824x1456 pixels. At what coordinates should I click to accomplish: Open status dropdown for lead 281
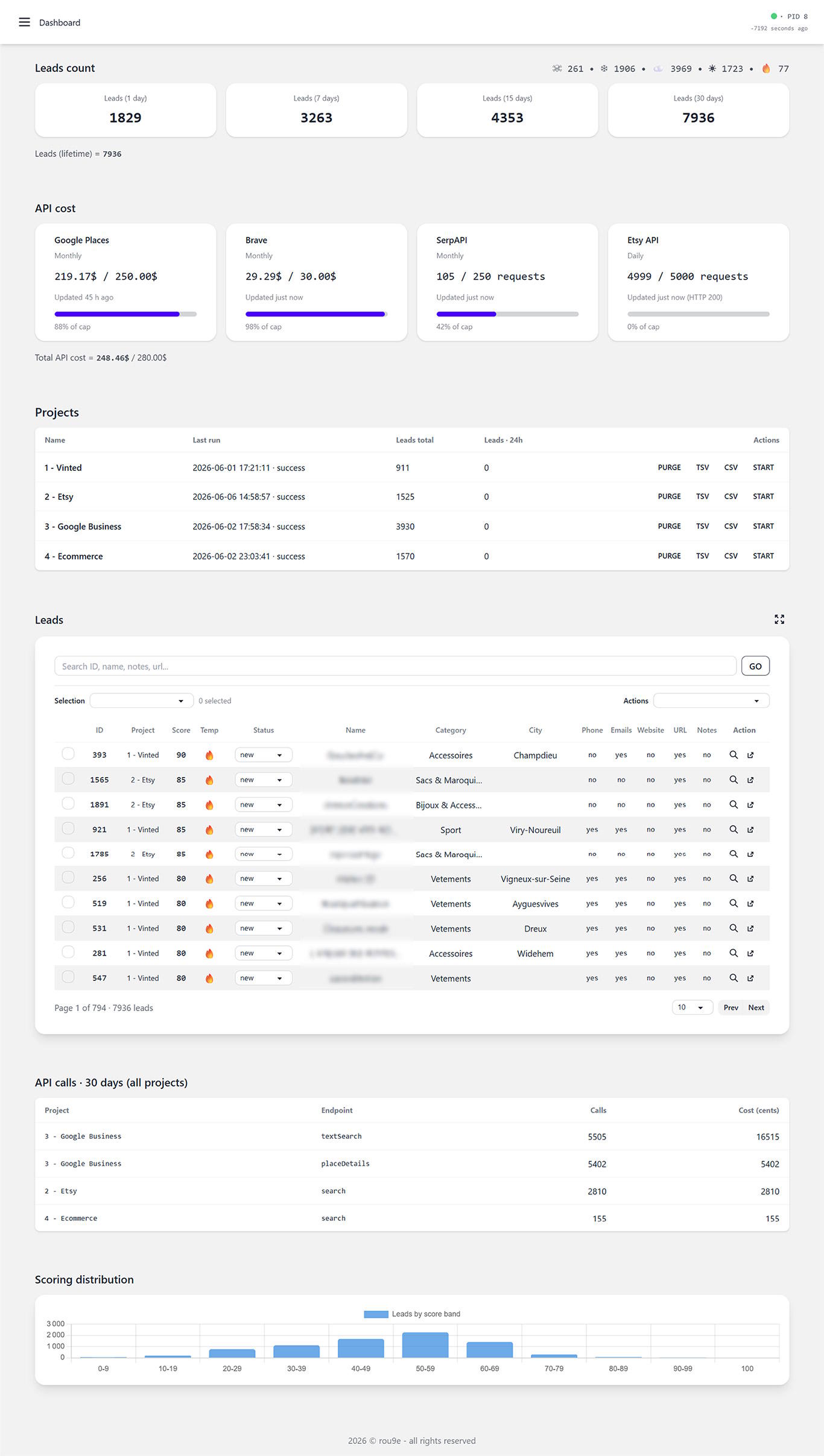coord(263,953)
